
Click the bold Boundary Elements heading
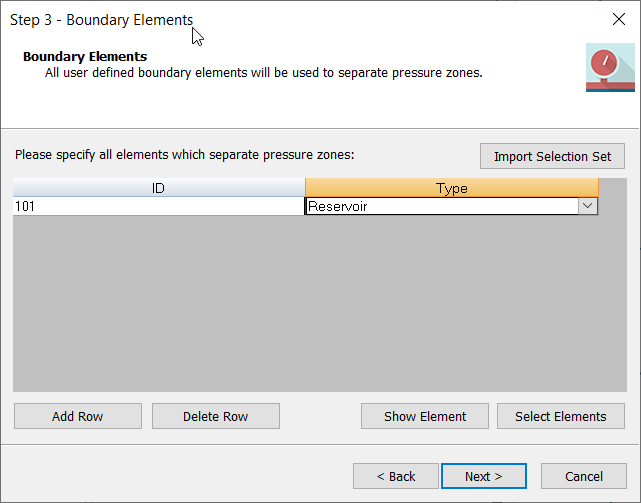pos(85,57)
